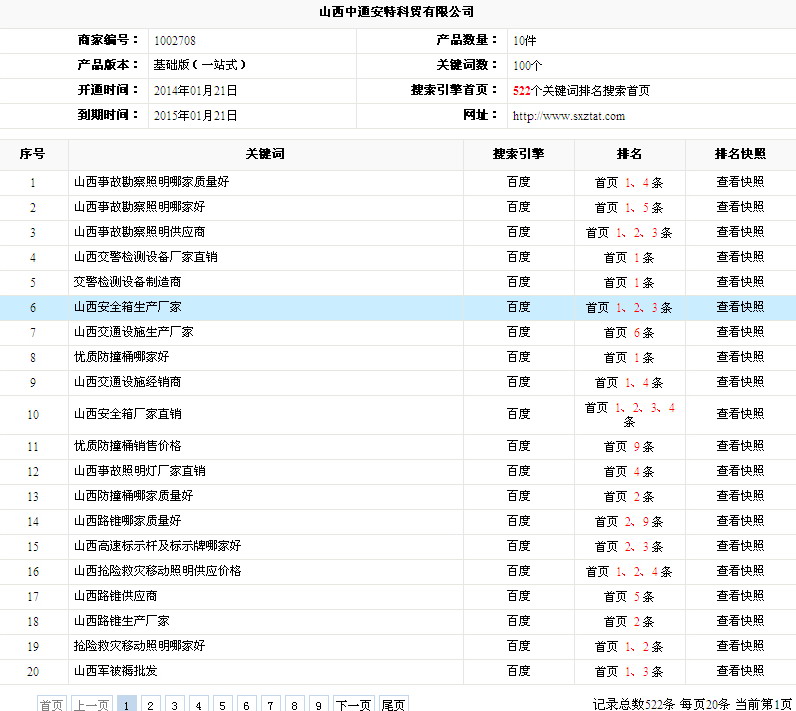796x711 pixels.
Task: Click merchant number 1002708
Action: click(175, 41)
